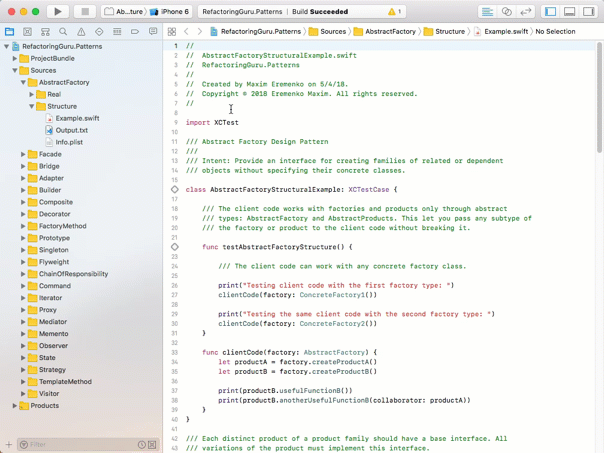Toggle the Inspectors (right) panel
The width and height of the screenshot is (604, 453).
coord(588,12)
